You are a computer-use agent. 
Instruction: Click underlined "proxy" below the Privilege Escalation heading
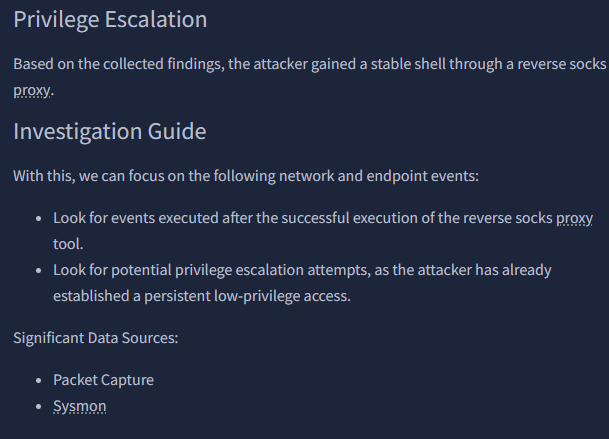(x=33, y=89)
